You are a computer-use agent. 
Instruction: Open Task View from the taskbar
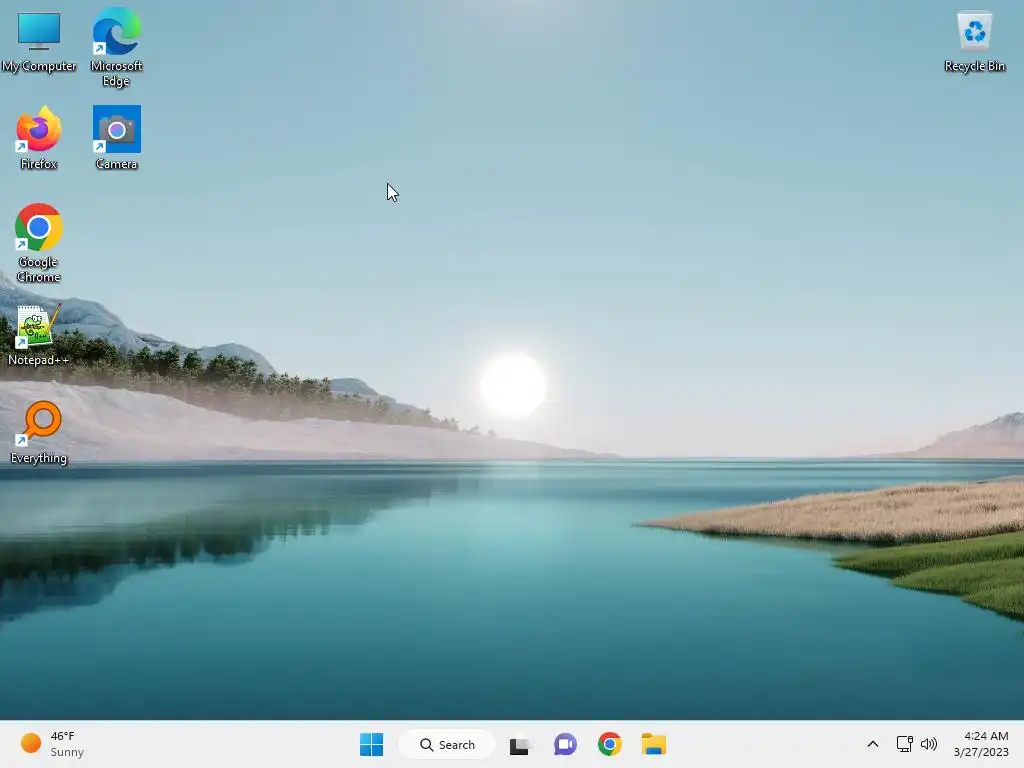coord(520,744)
